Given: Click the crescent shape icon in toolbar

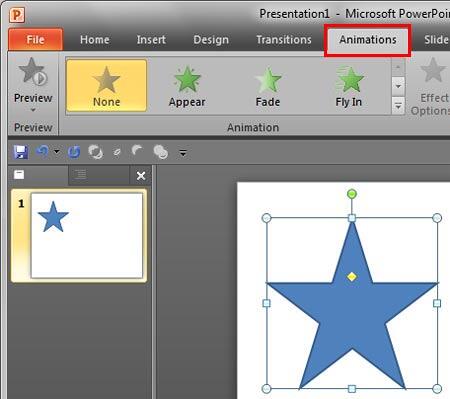Looking at the screenshot, I should click(x=137, y=151).
